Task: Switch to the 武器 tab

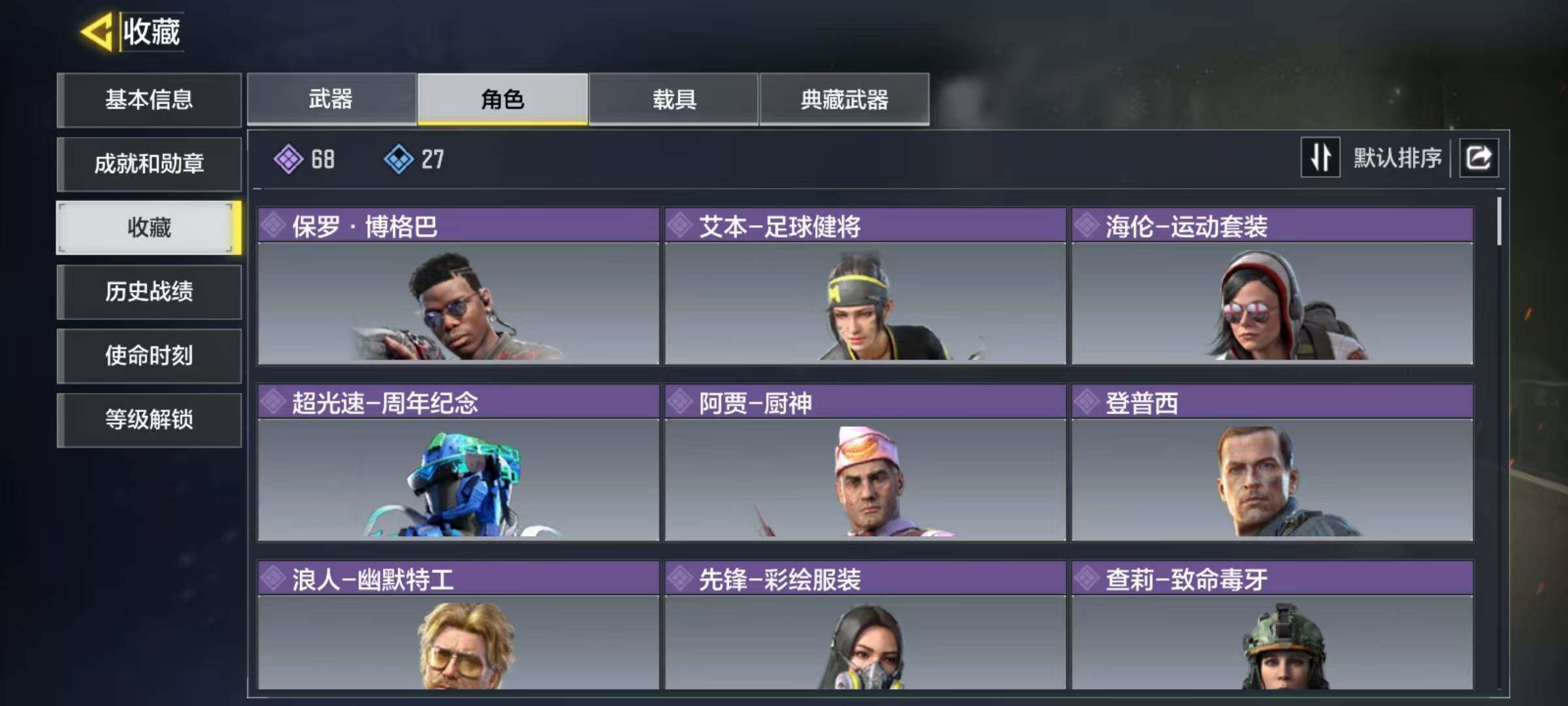Action: click(331, 99)
